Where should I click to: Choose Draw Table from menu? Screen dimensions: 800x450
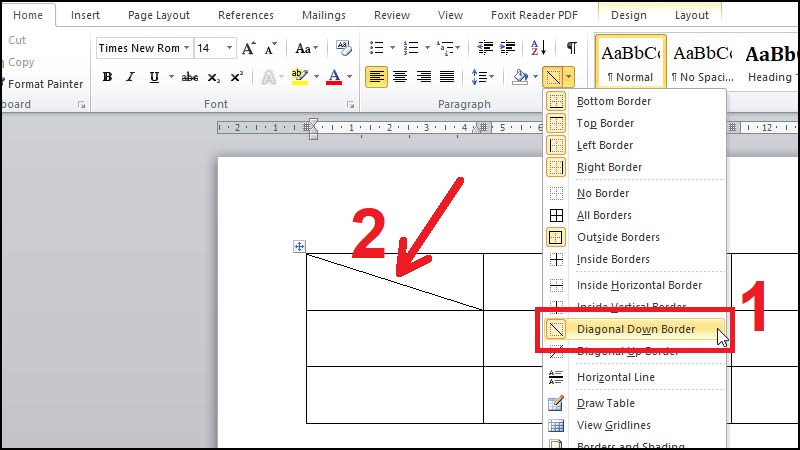[x=635, y=403]
